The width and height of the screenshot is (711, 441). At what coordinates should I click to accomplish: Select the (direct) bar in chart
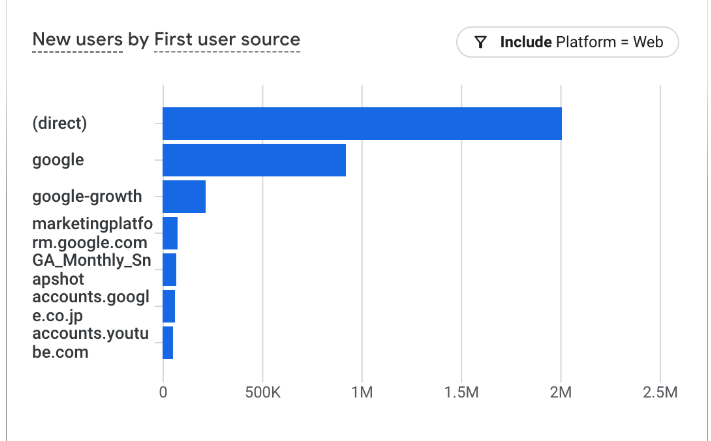click(361, 124)
